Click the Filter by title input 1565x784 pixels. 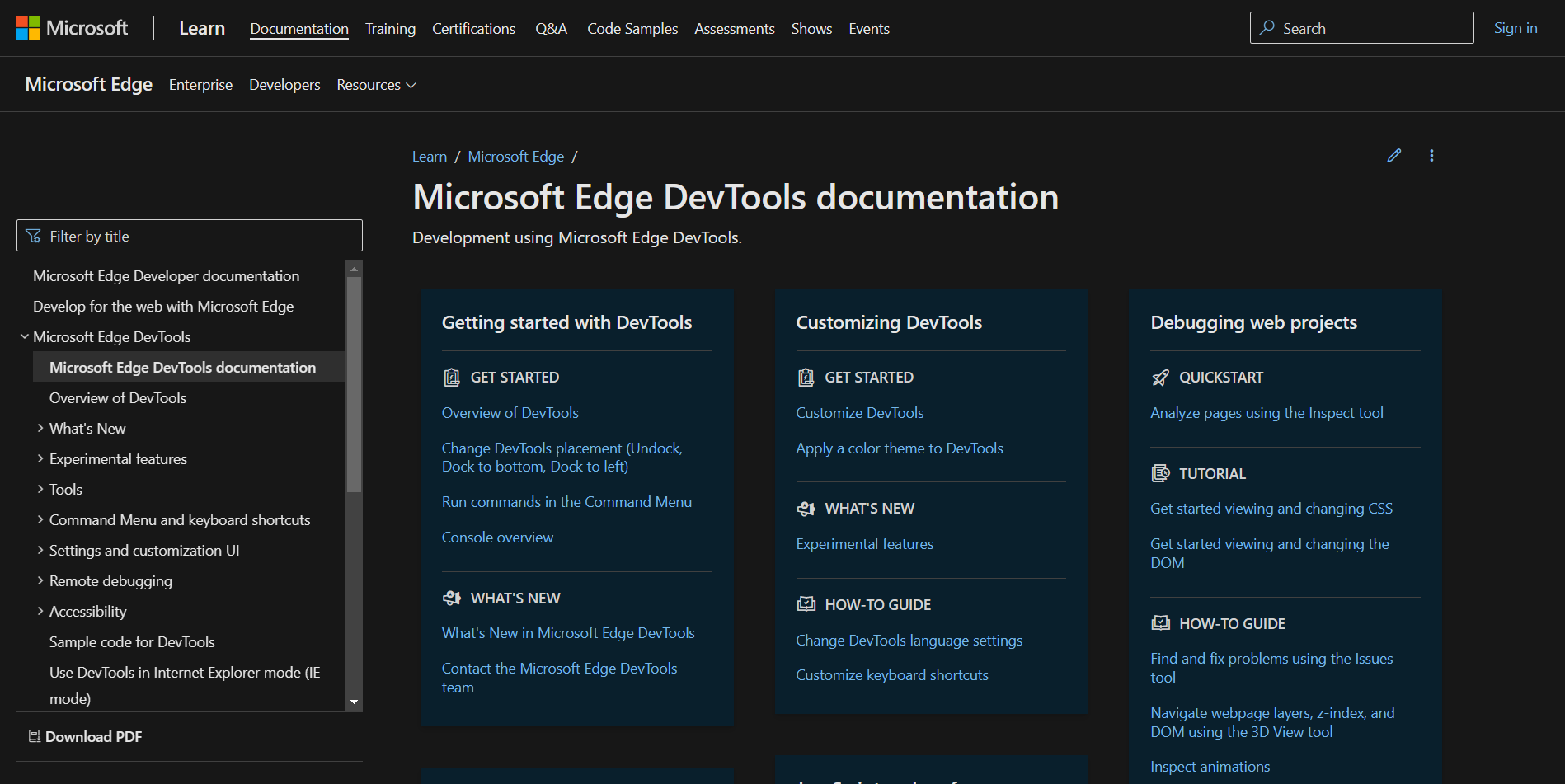pos(190,236)
